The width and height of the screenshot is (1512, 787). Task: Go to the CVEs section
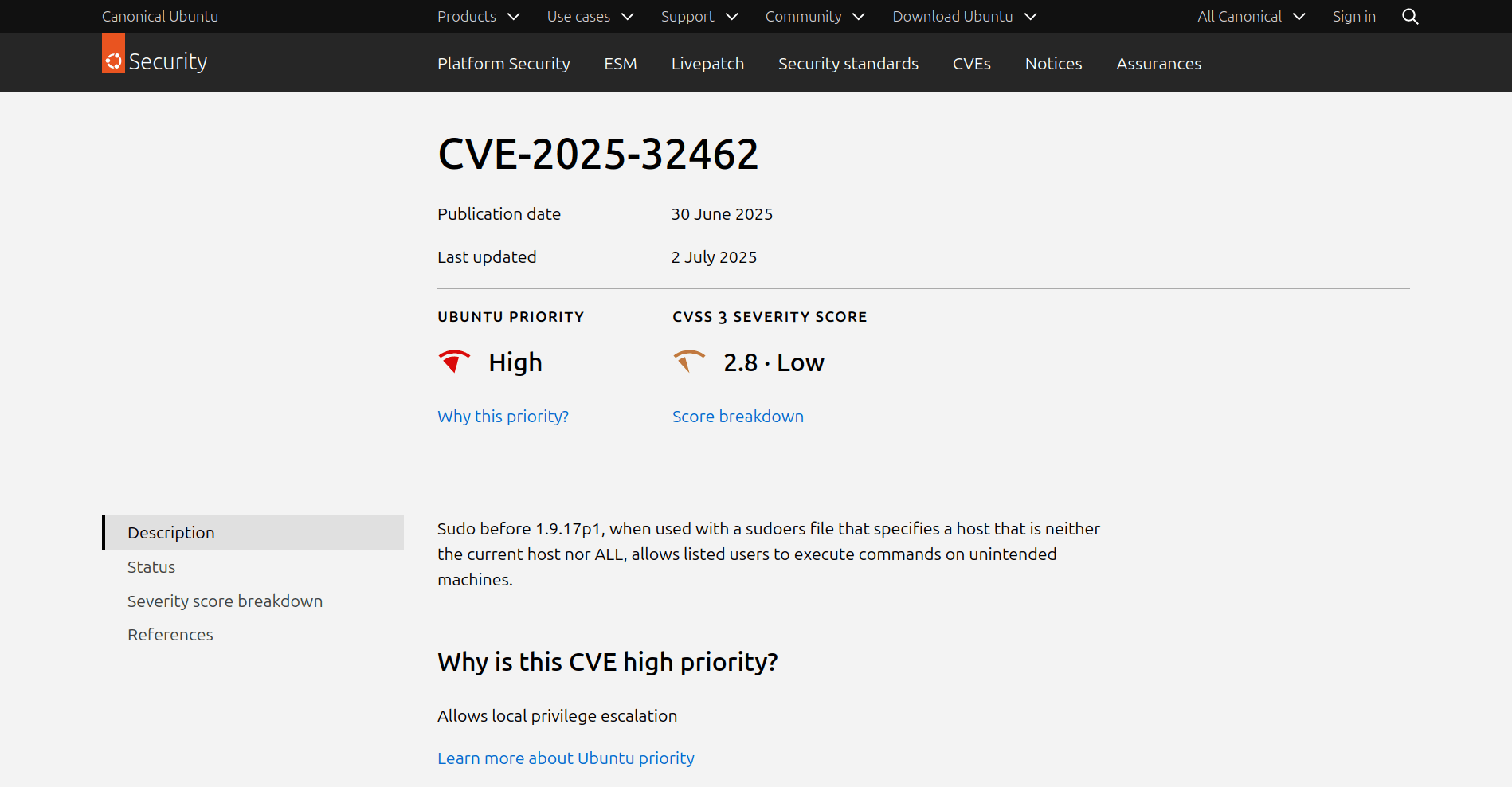click(x=971, y=64)
